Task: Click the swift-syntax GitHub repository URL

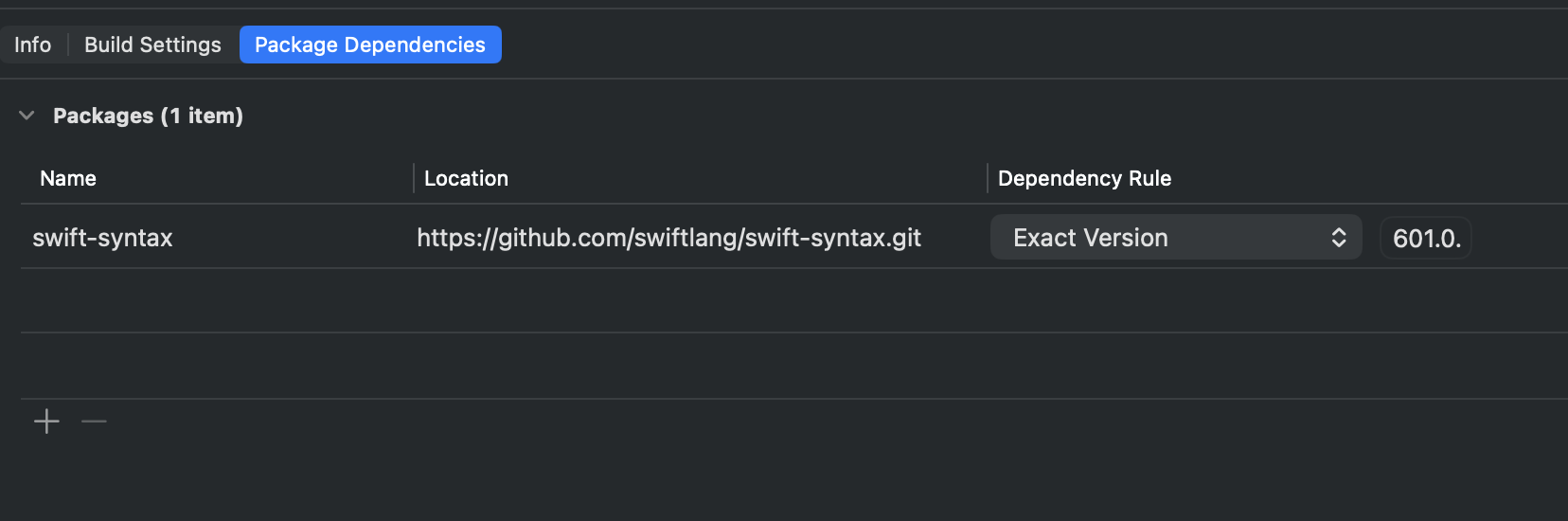Action: click(x=668, y=238)
